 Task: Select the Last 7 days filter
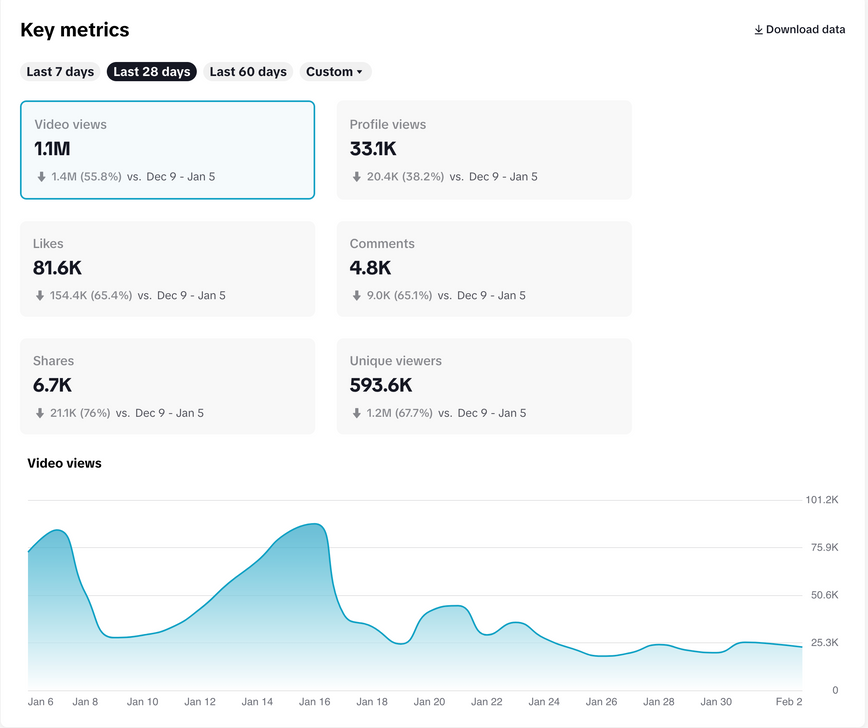pos(60,72)
